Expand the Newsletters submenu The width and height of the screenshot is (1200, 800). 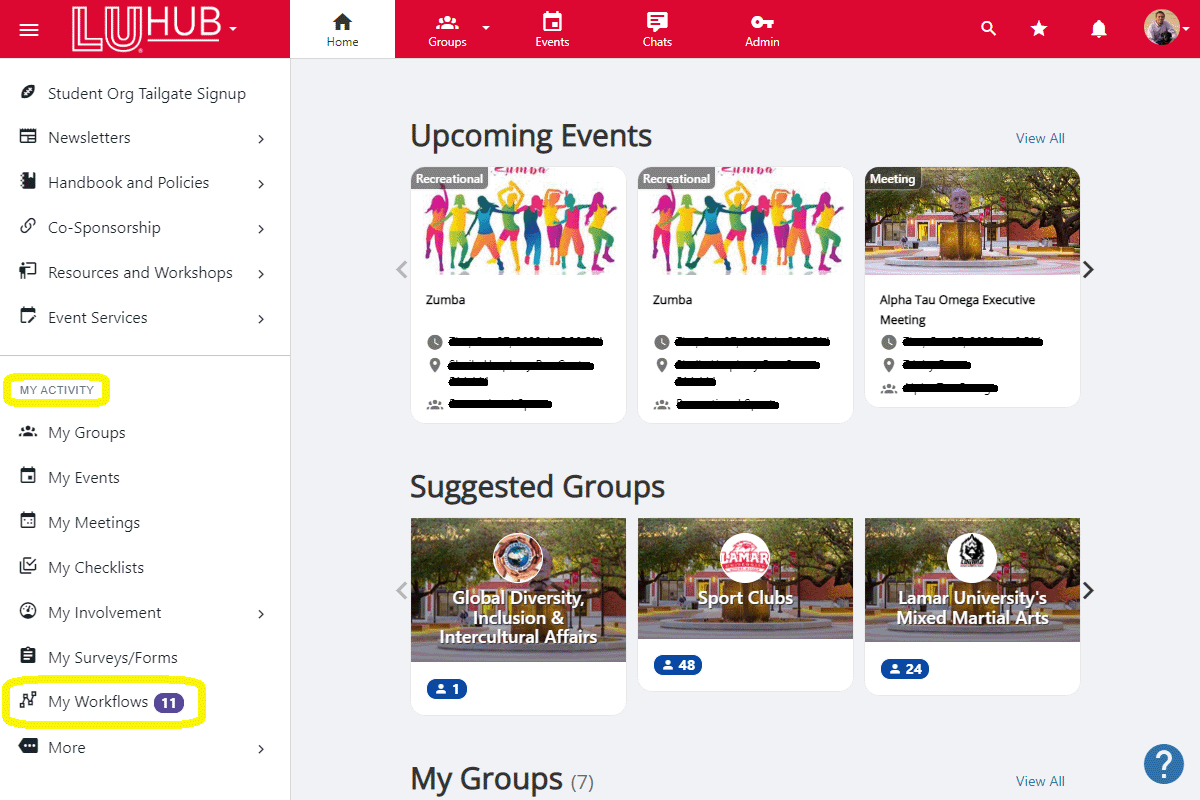[x=261, y=139]
